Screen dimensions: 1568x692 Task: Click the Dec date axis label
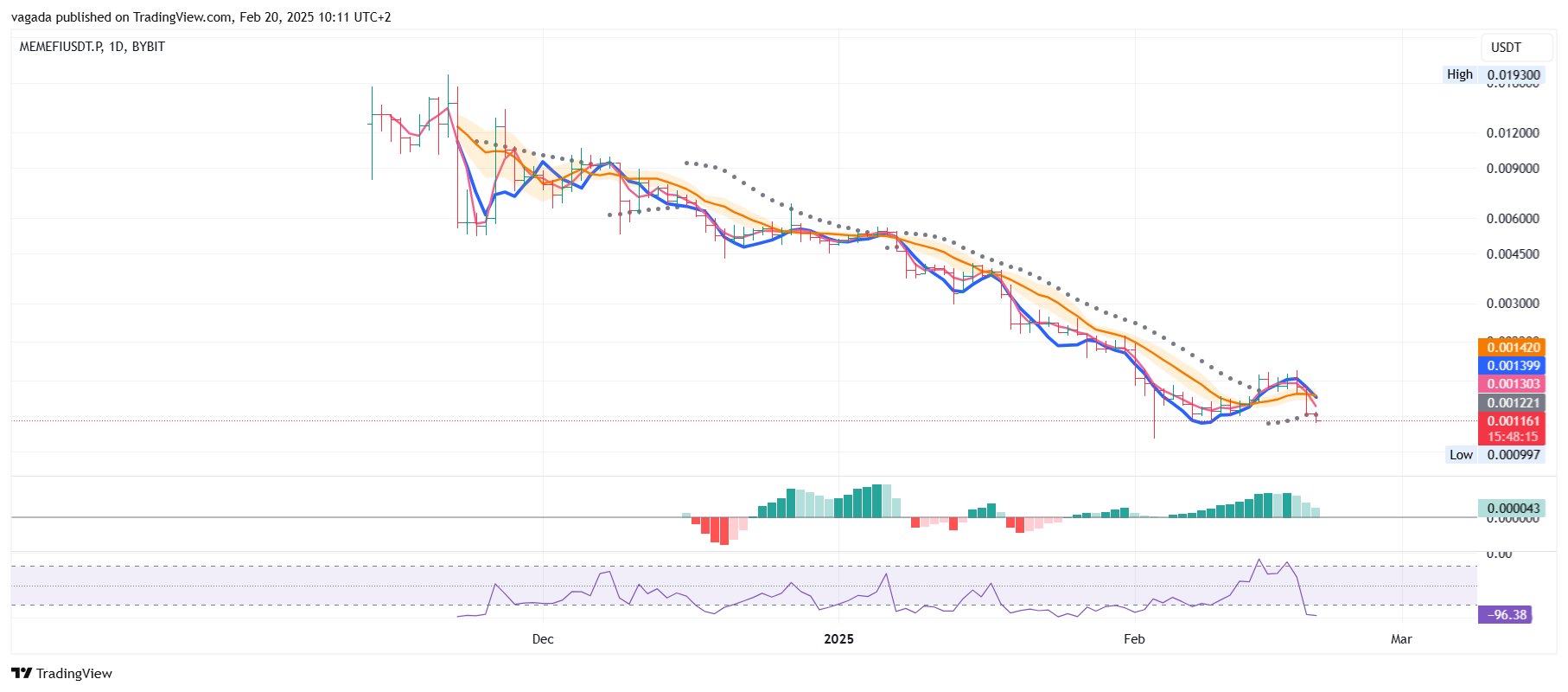pyautogui.click(x=543, y=639)
